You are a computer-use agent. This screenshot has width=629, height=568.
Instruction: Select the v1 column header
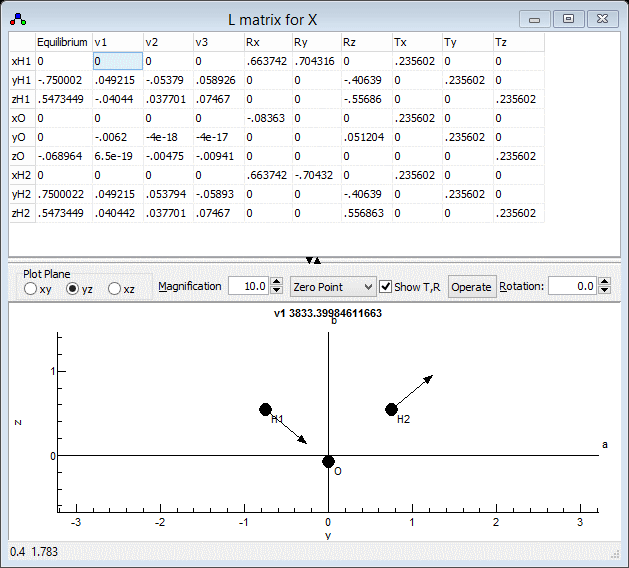[118, 43]
